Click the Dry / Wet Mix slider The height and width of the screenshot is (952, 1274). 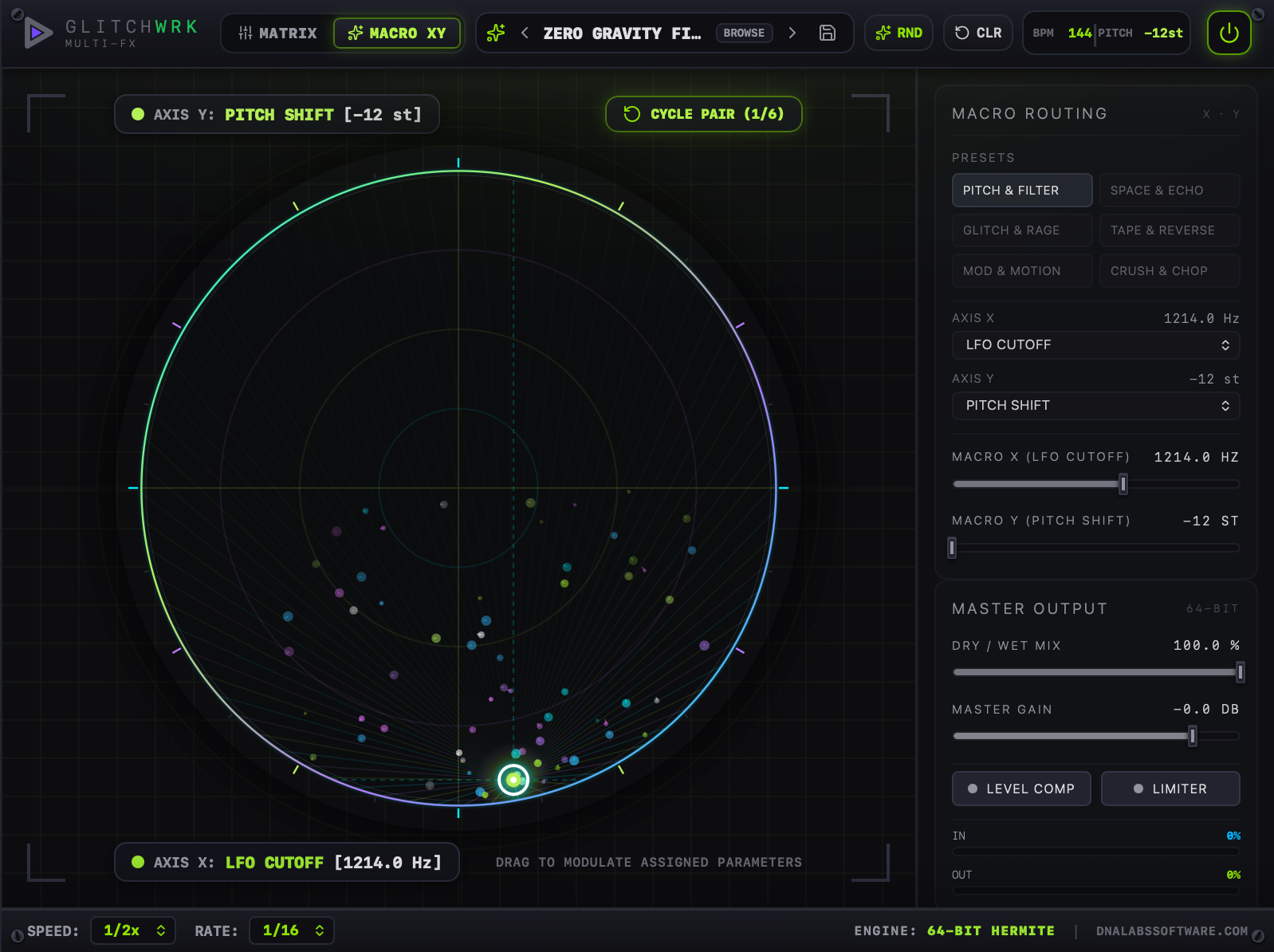[x=1095, y=672]
